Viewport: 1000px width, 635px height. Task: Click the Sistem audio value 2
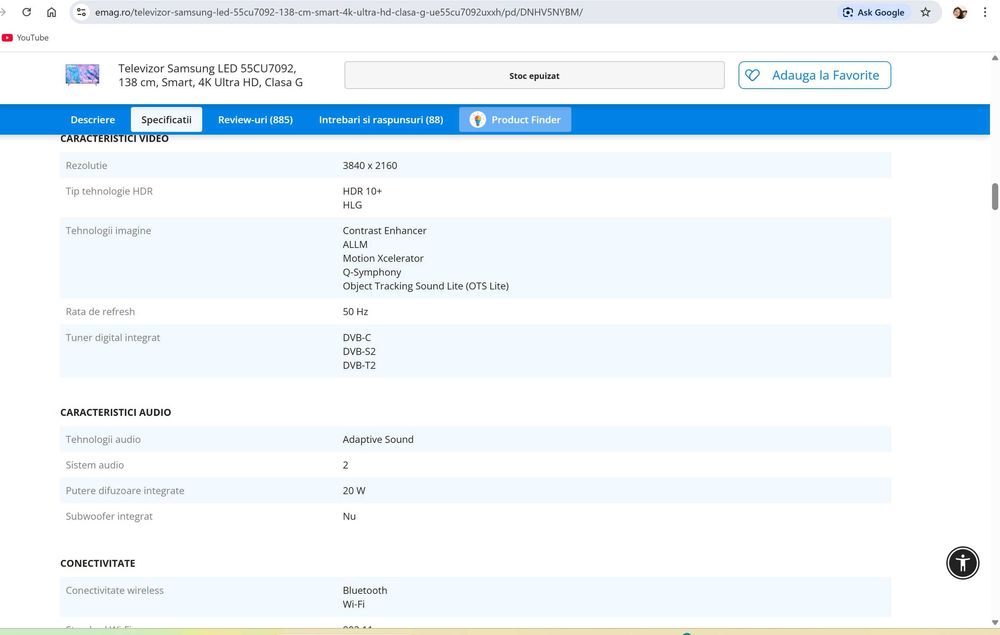coord(346,465)
